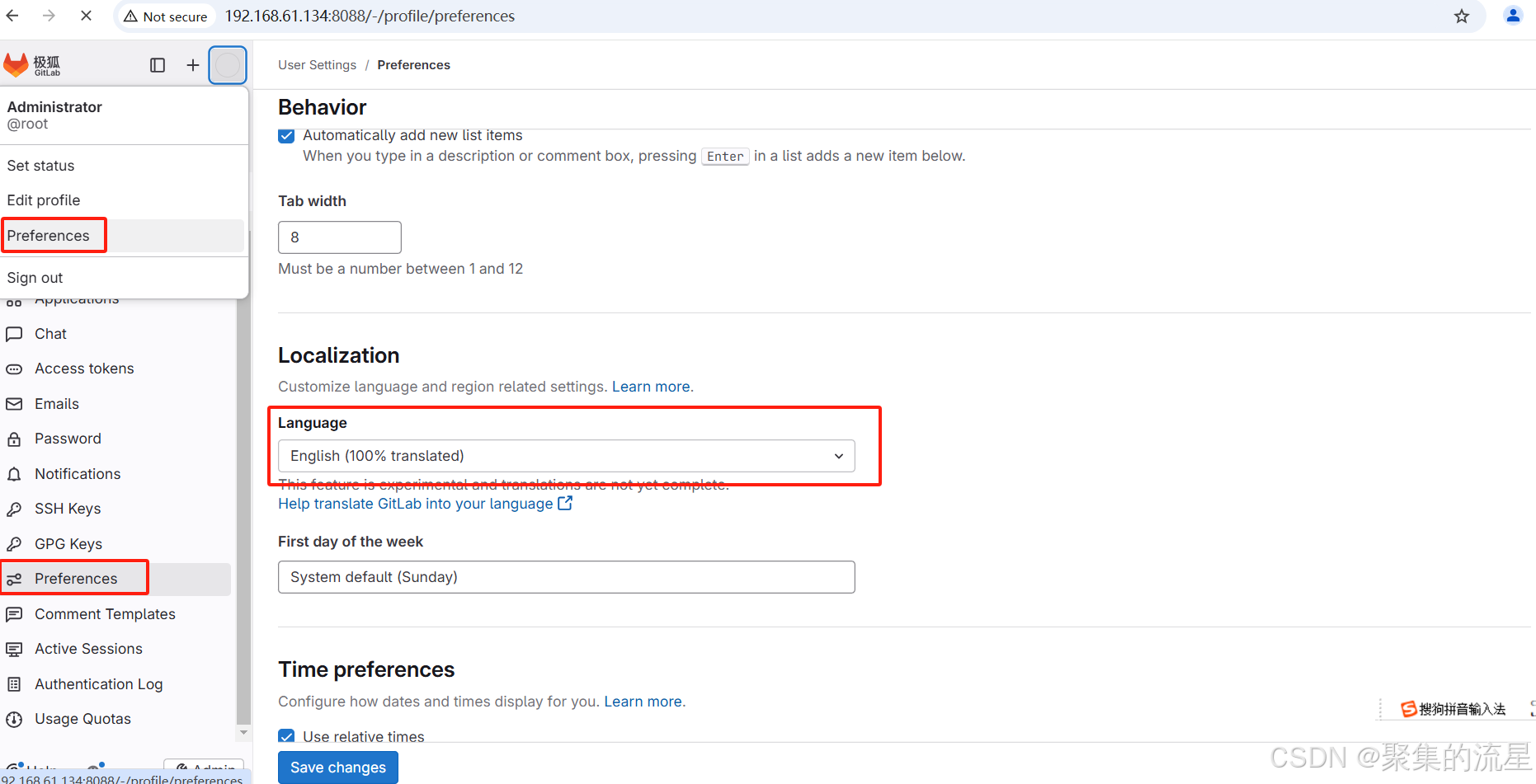Open the Chat settings via sidebar icon

pyautogui.click(x=15, y=334)
